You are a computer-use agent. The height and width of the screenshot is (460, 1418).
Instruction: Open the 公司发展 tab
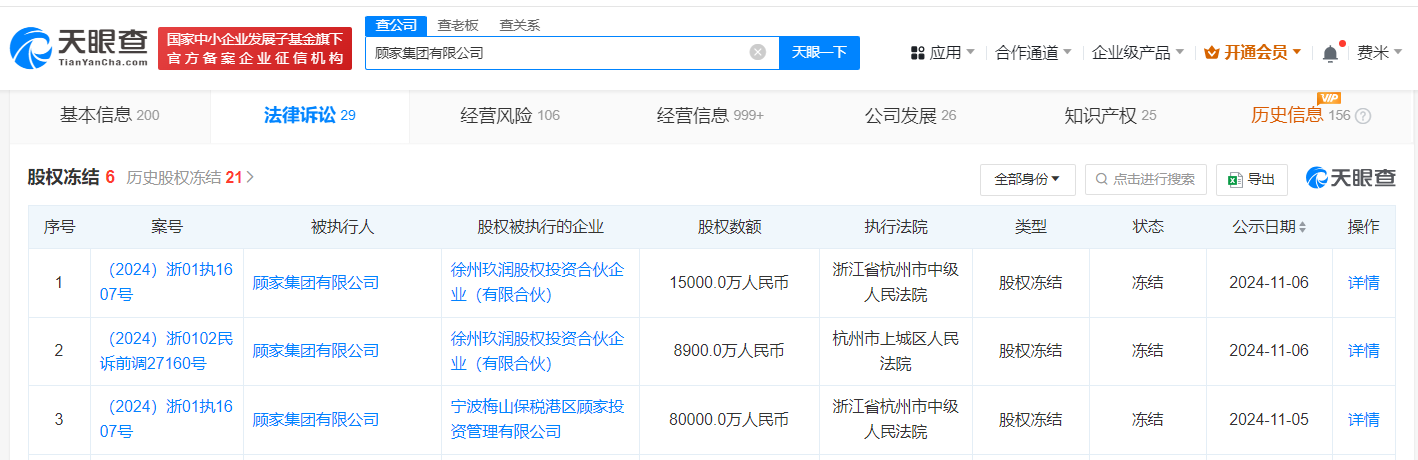point(910,115)
